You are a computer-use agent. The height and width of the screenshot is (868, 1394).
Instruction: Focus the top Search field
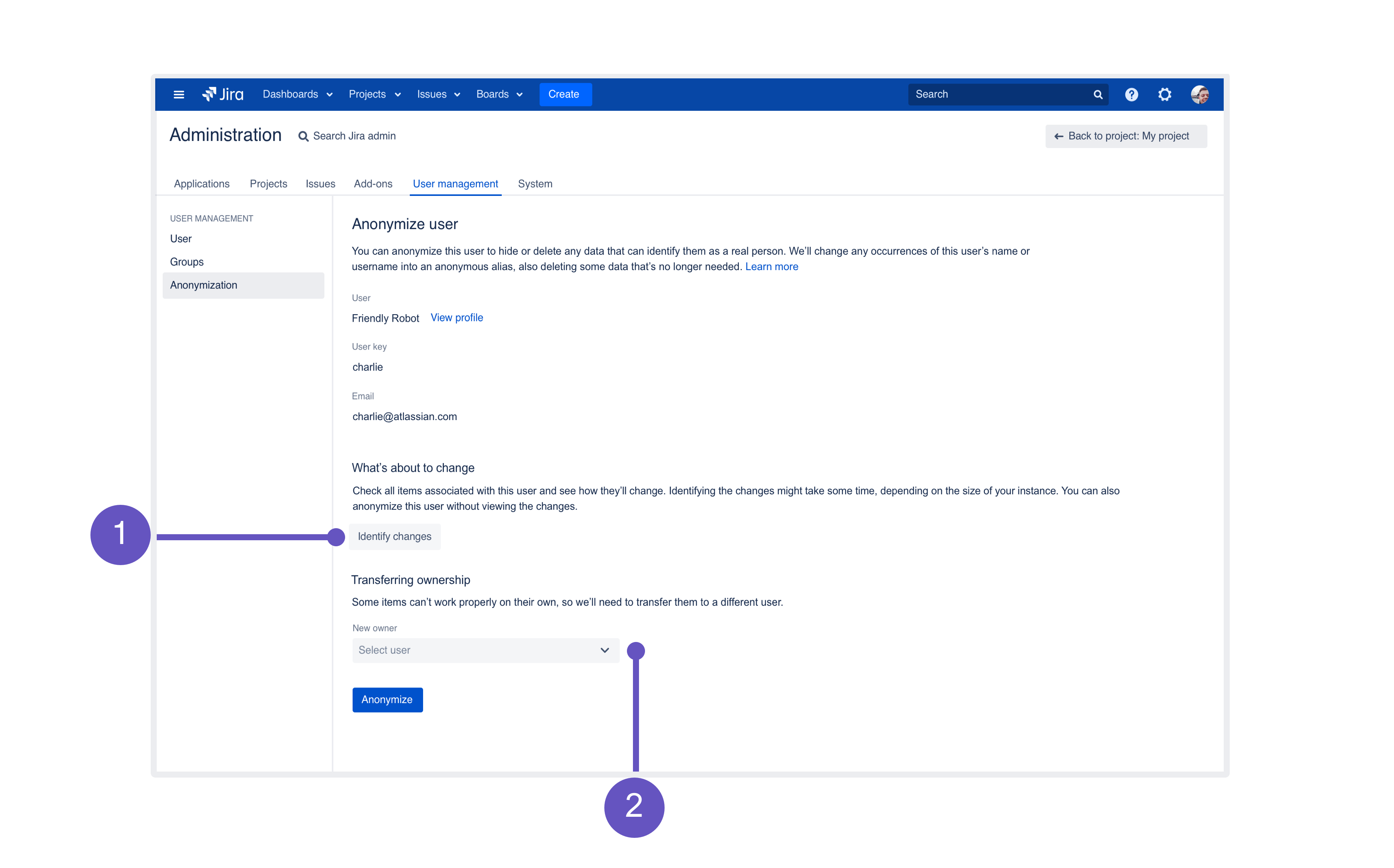coord(1007,95)
